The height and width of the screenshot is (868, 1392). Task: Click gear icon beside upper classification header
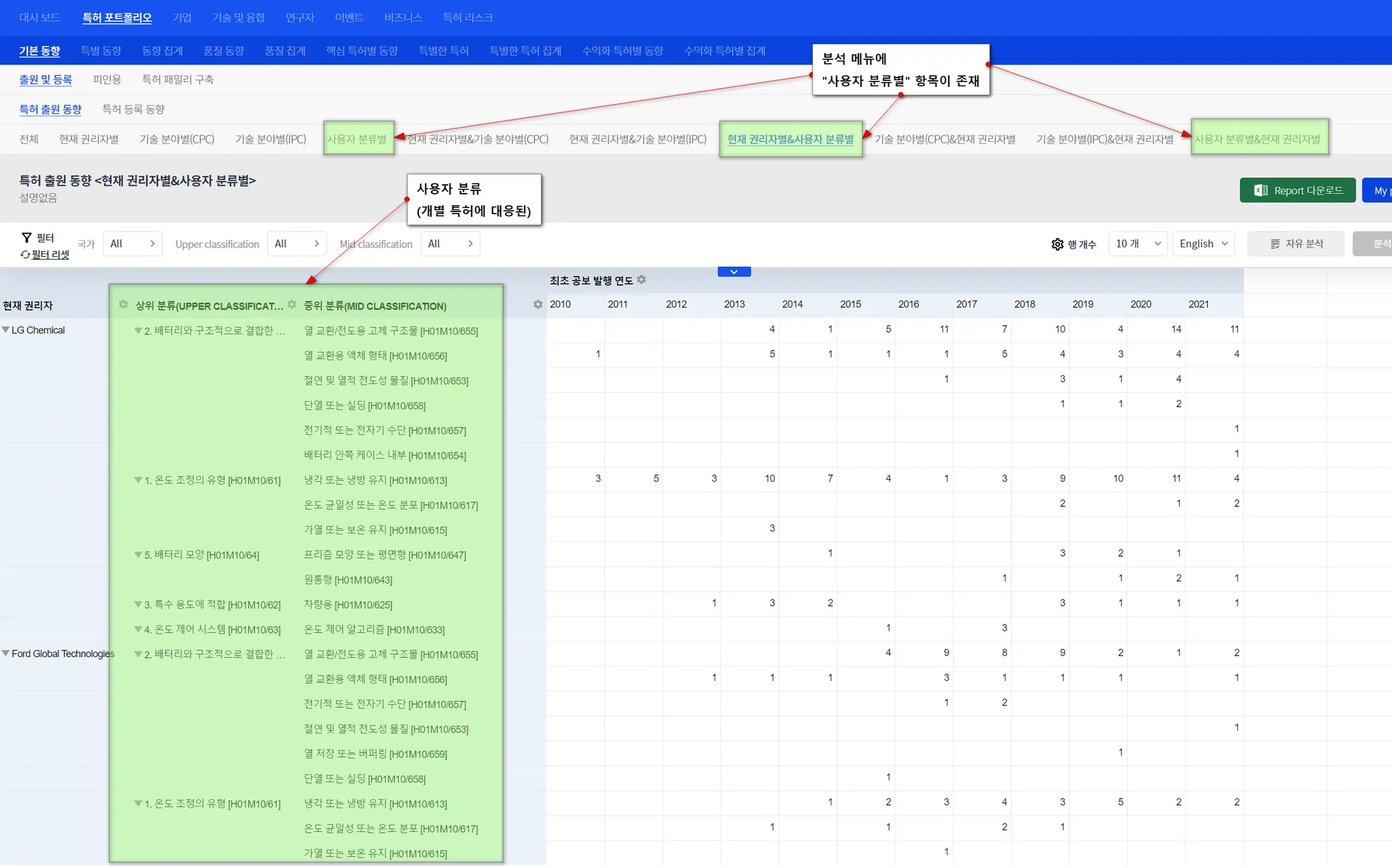pos(123,305)
